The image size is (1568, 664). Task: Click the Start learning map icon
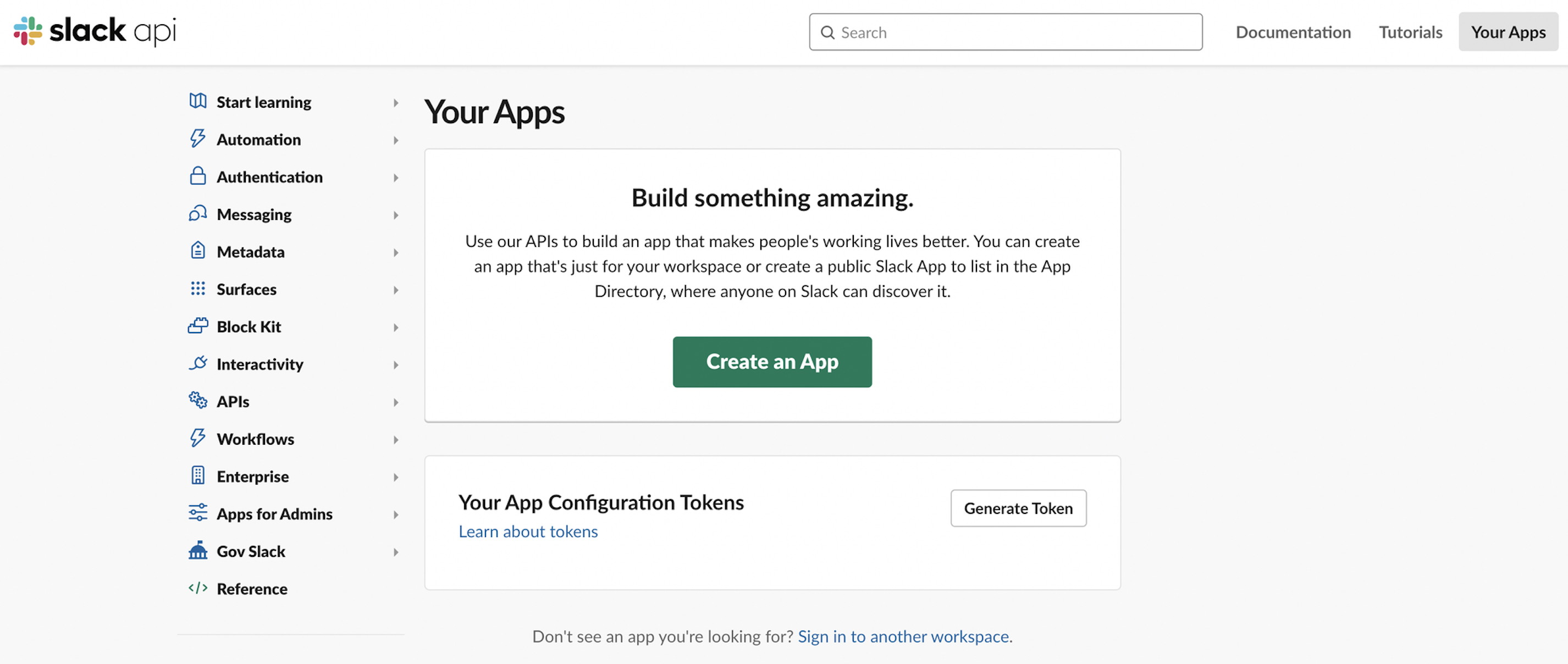(198, 102)
